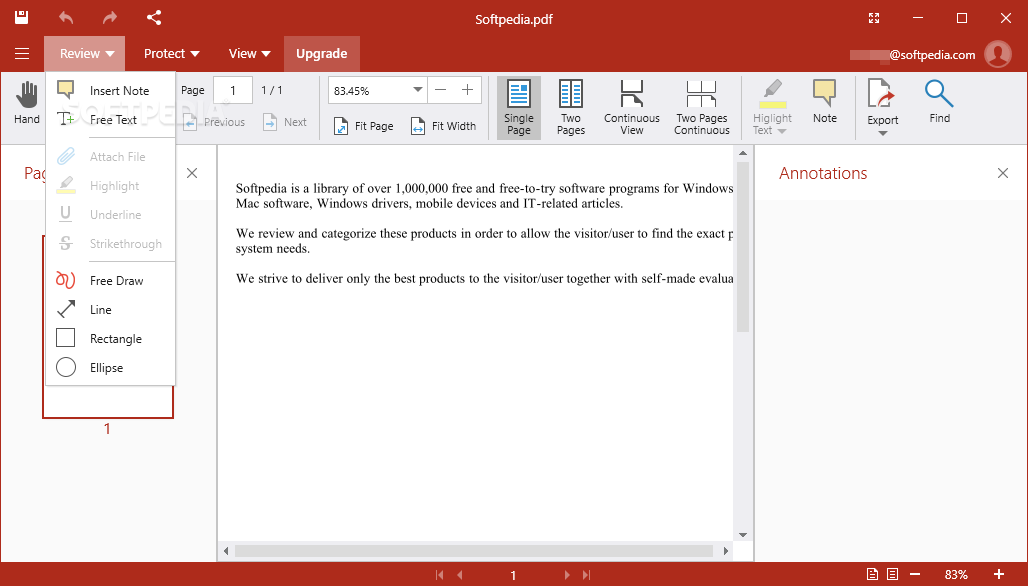Viewport: 1028px width, 586px height.
Task: Add a Note from toolbar
Action: tap(825, 102)
